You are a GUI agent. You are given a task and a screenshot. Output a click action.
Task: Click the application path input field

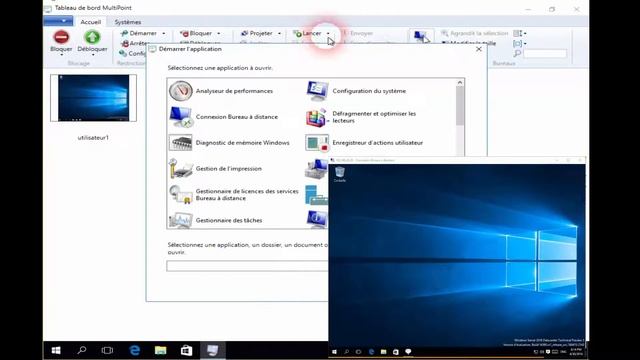[247, 266]
